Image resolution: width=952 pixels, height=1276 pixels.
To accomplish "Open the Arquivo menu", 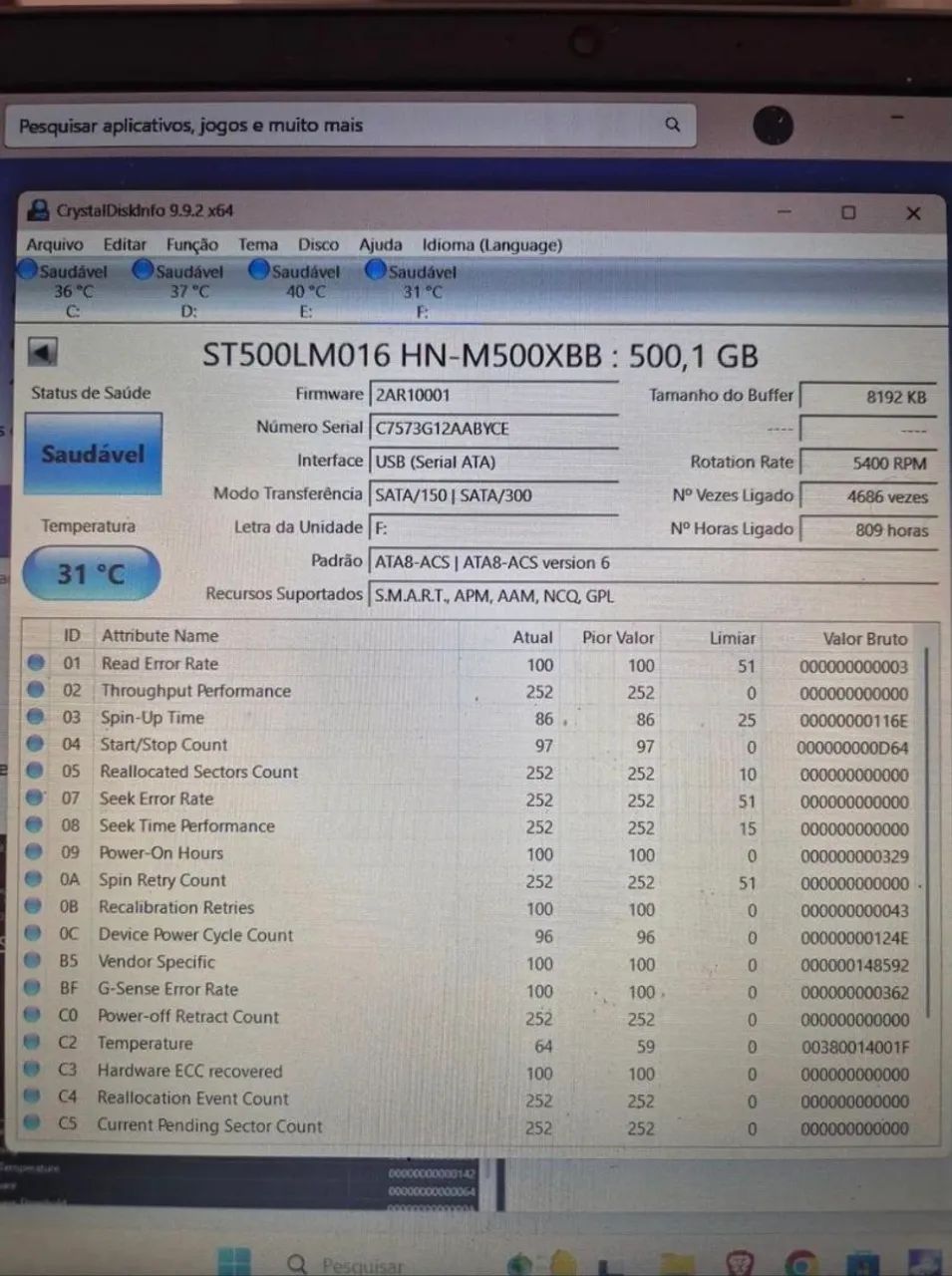I will [55, 244].
